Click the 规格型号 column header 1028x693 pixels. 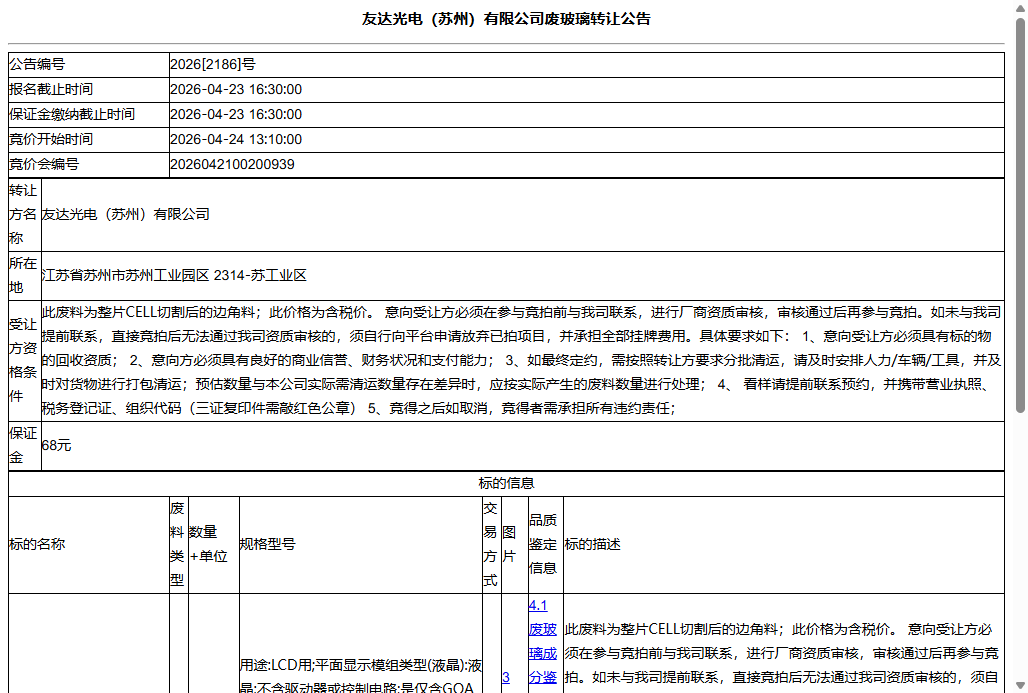[x=361, y=544]
